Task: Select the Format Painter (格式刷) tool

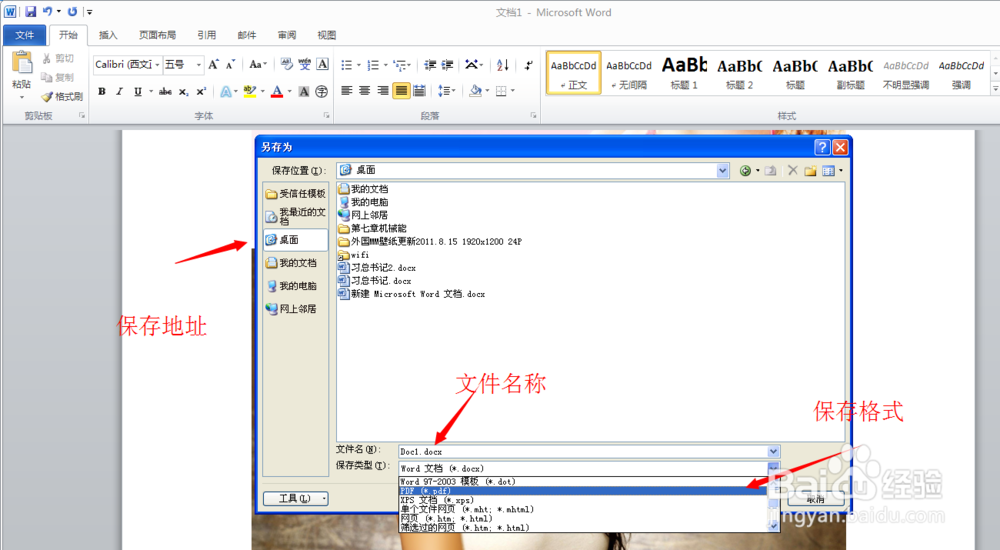Action: (x=62, y=96)
